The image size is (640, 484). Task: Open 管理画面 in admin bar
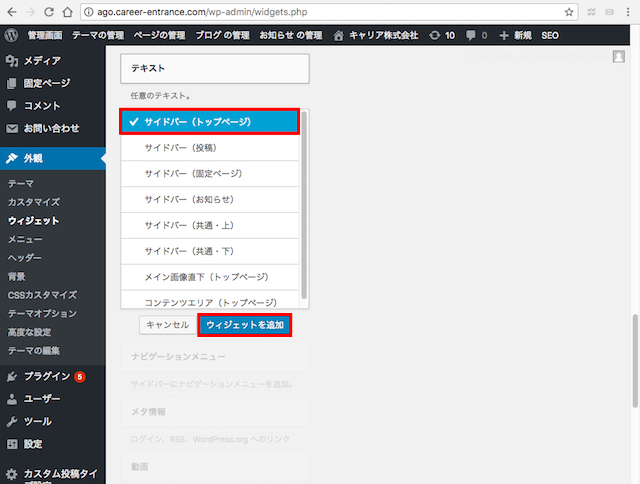pyautogui.click(x=45, y=36)
